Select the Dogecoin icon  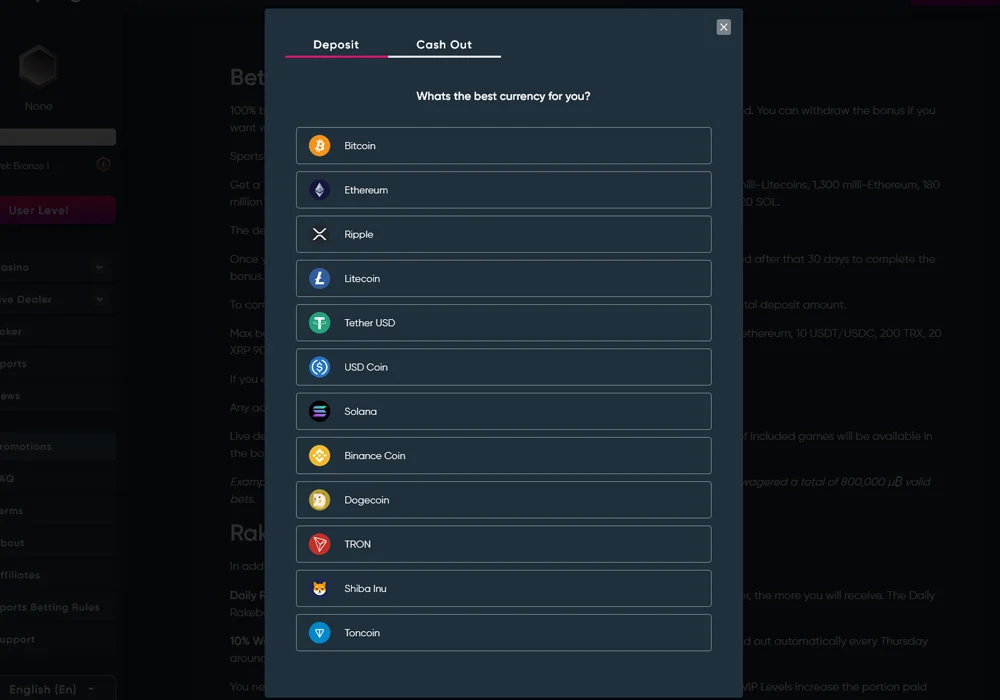(x=319, y=500)
